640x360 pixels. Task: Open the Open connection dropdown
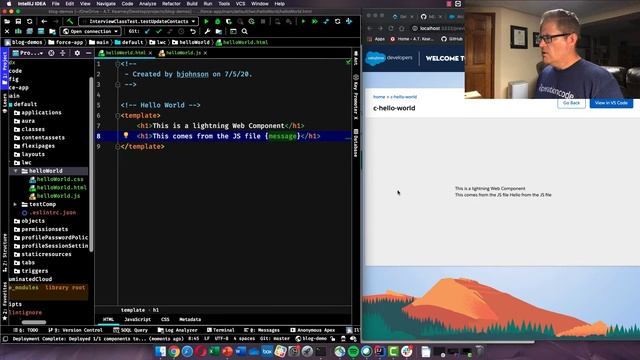click(x=90, y=31)
